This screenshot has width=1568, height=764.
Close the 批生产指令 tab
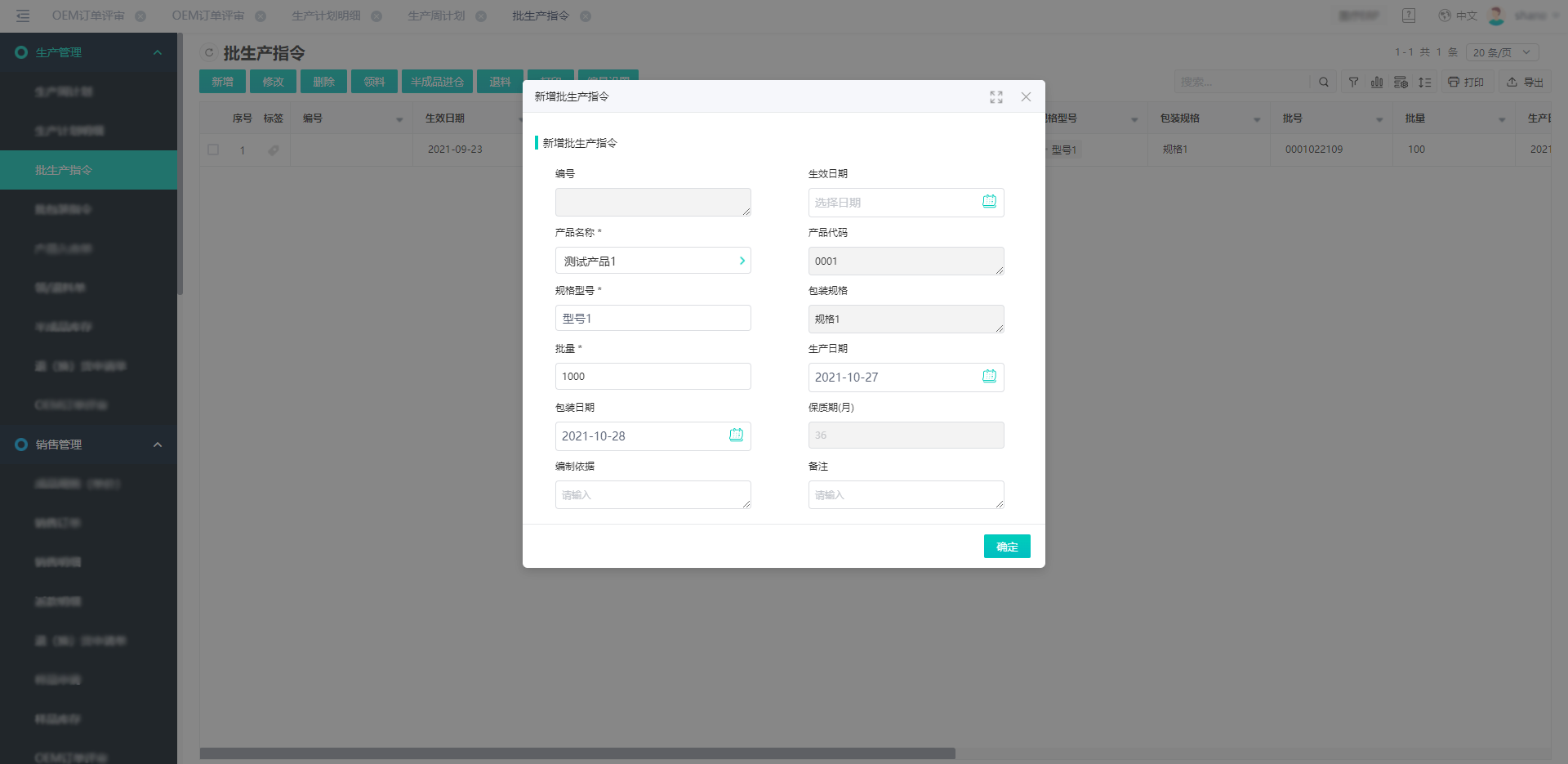(586, 16)
